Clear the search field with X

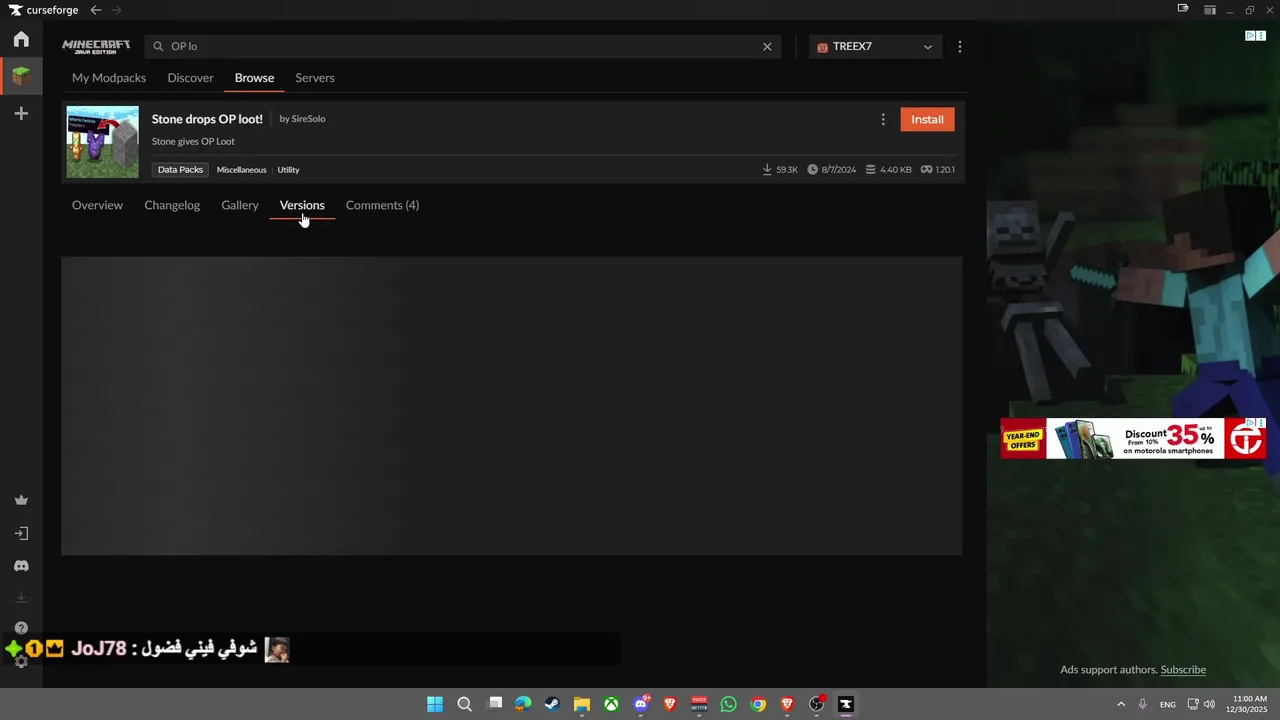767,46
